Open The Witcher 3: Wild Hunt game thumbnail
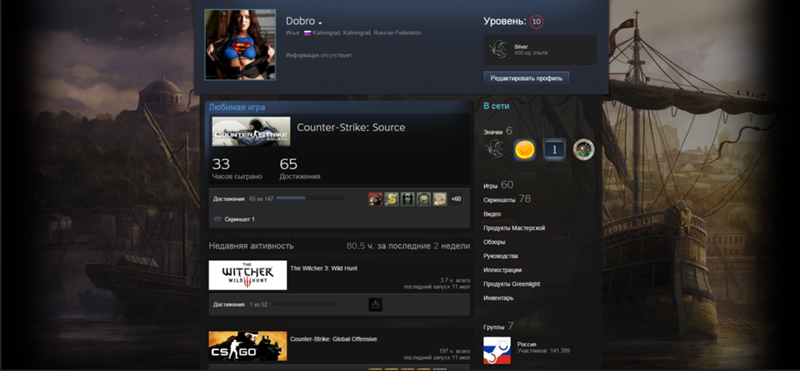Image resolution: width=800 pixels, height=371 pixels. (x=248, y=275)
